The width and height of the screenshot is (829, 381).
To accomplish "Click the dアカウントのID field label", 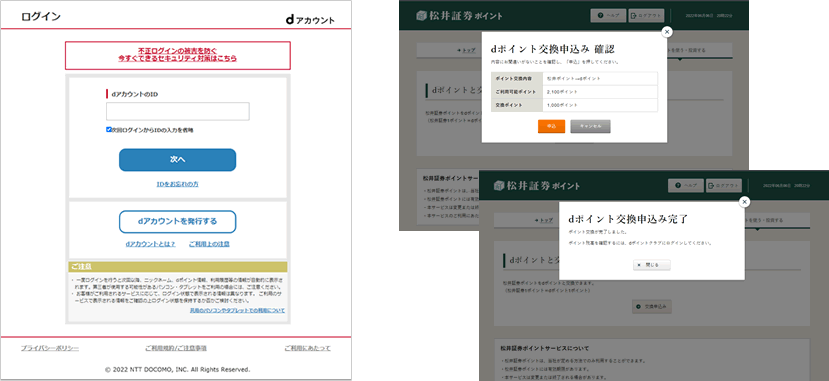I will [134, 94].
